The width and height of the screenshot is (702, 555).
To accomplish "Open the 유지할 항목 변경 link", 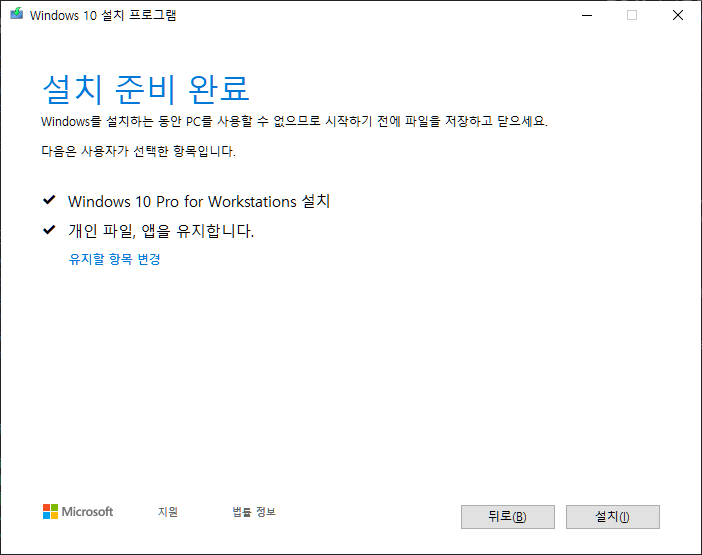I will (x=115, y=259).
